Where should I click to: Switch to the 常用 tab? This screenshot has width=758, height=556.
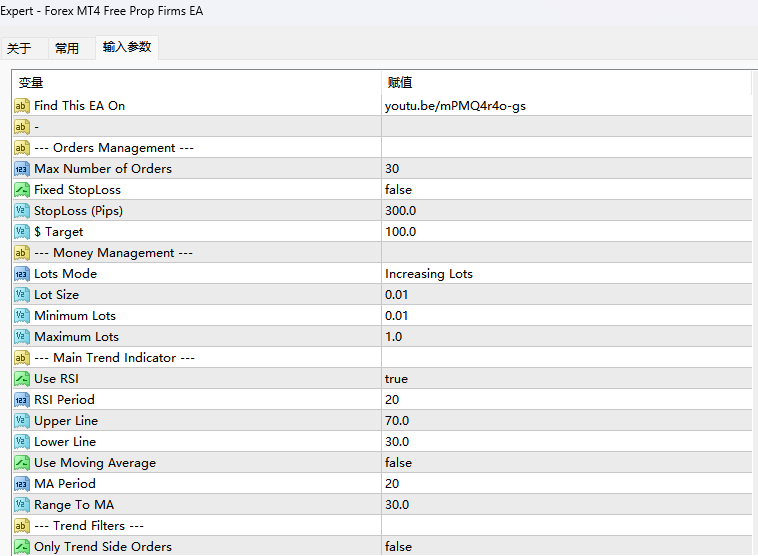coord(67,48)
